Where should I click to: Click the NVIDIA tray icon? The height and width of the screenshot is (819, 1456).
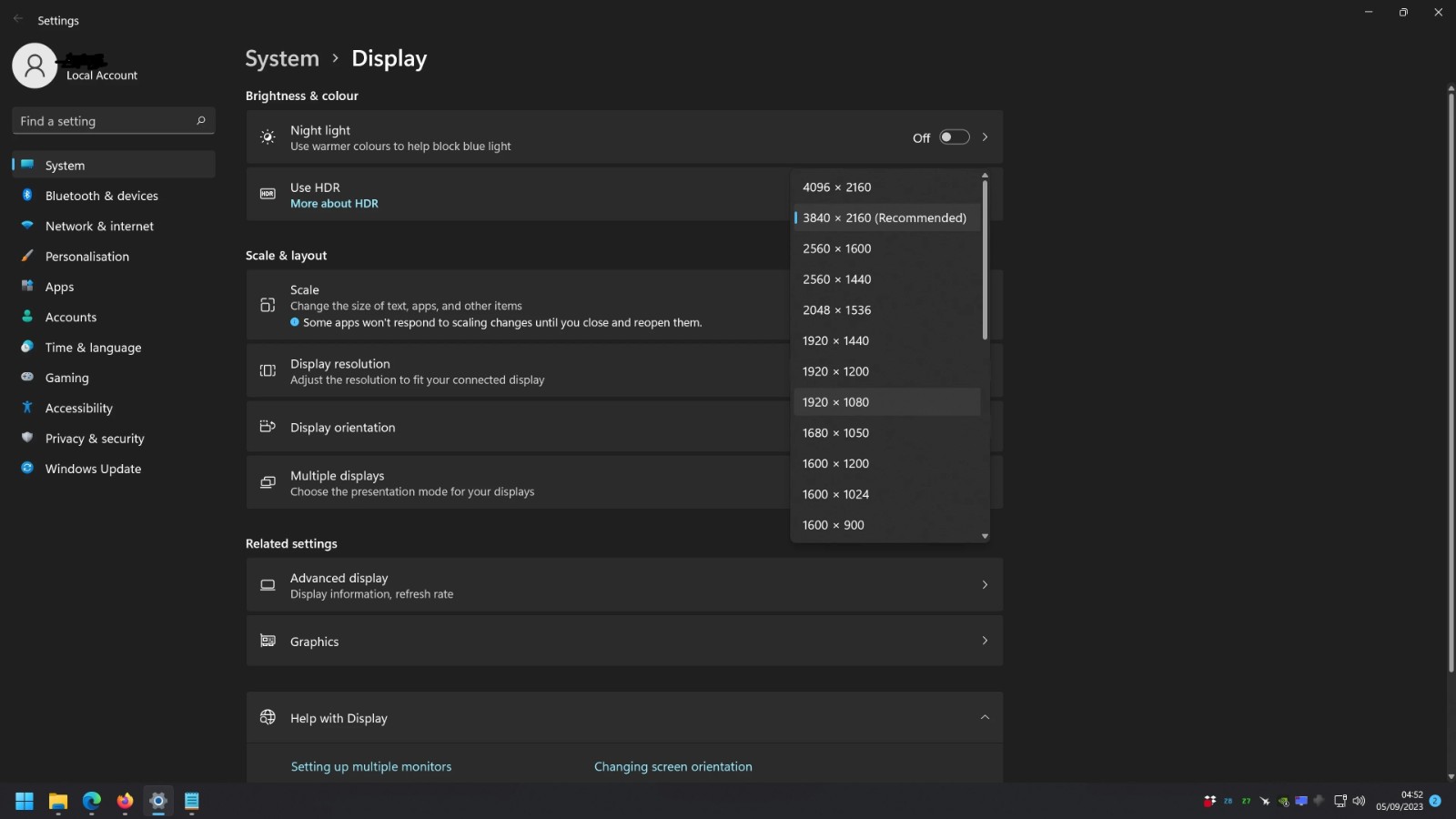tap(1283, 801)
